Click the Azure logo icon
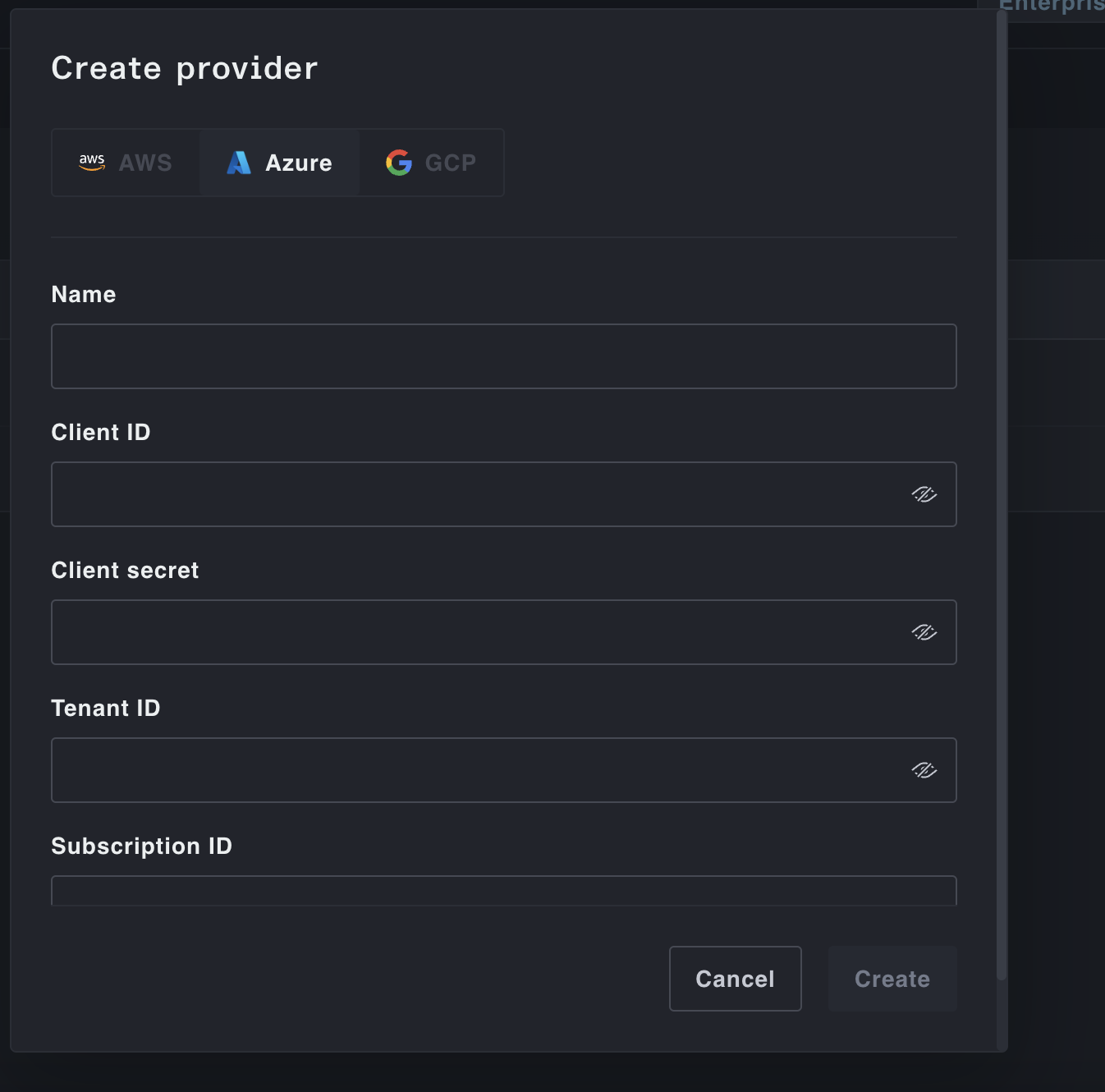The image size is (1105, 1092). click(238, 163)
